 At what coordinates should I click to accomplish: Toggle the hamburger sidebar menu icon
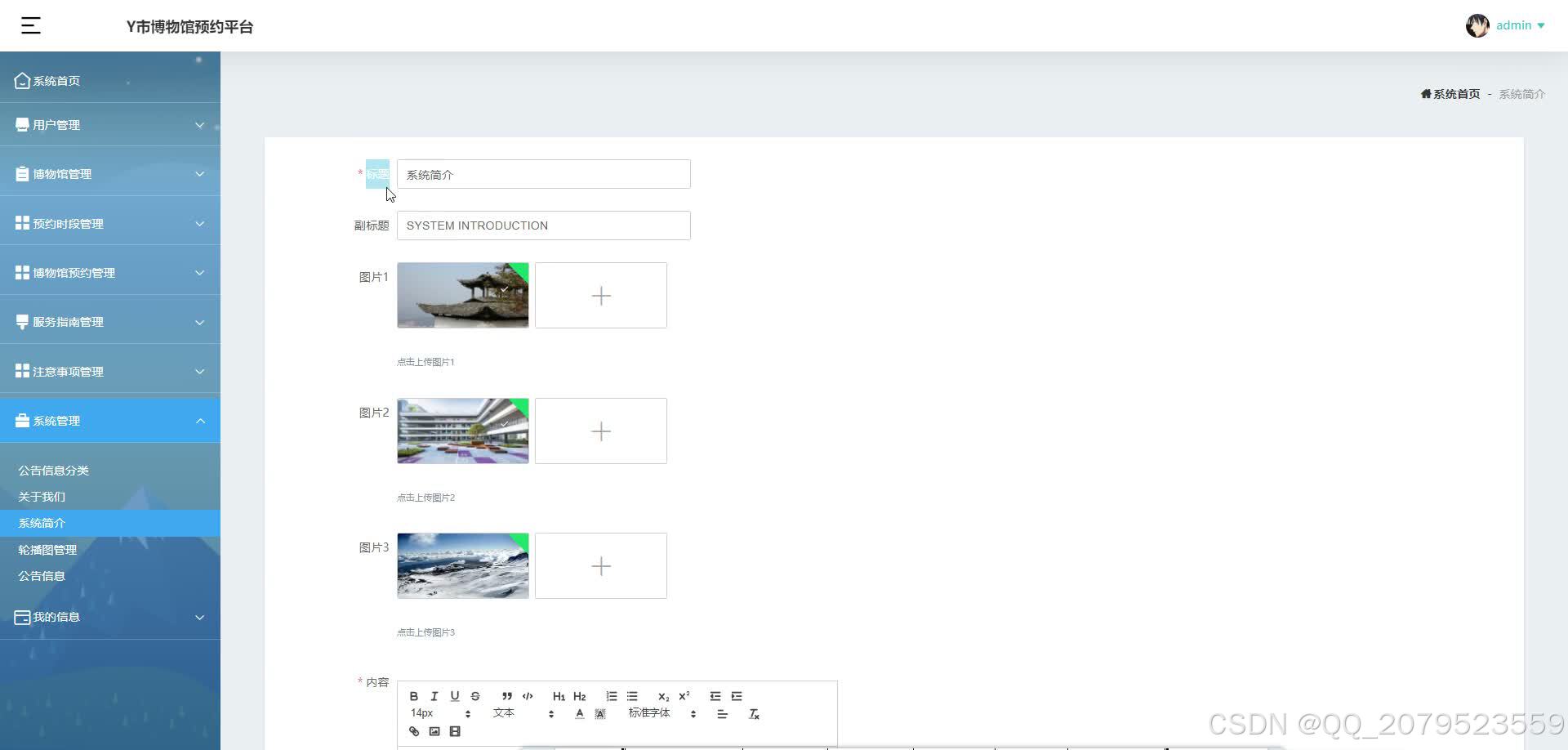[x=31, y=26]
